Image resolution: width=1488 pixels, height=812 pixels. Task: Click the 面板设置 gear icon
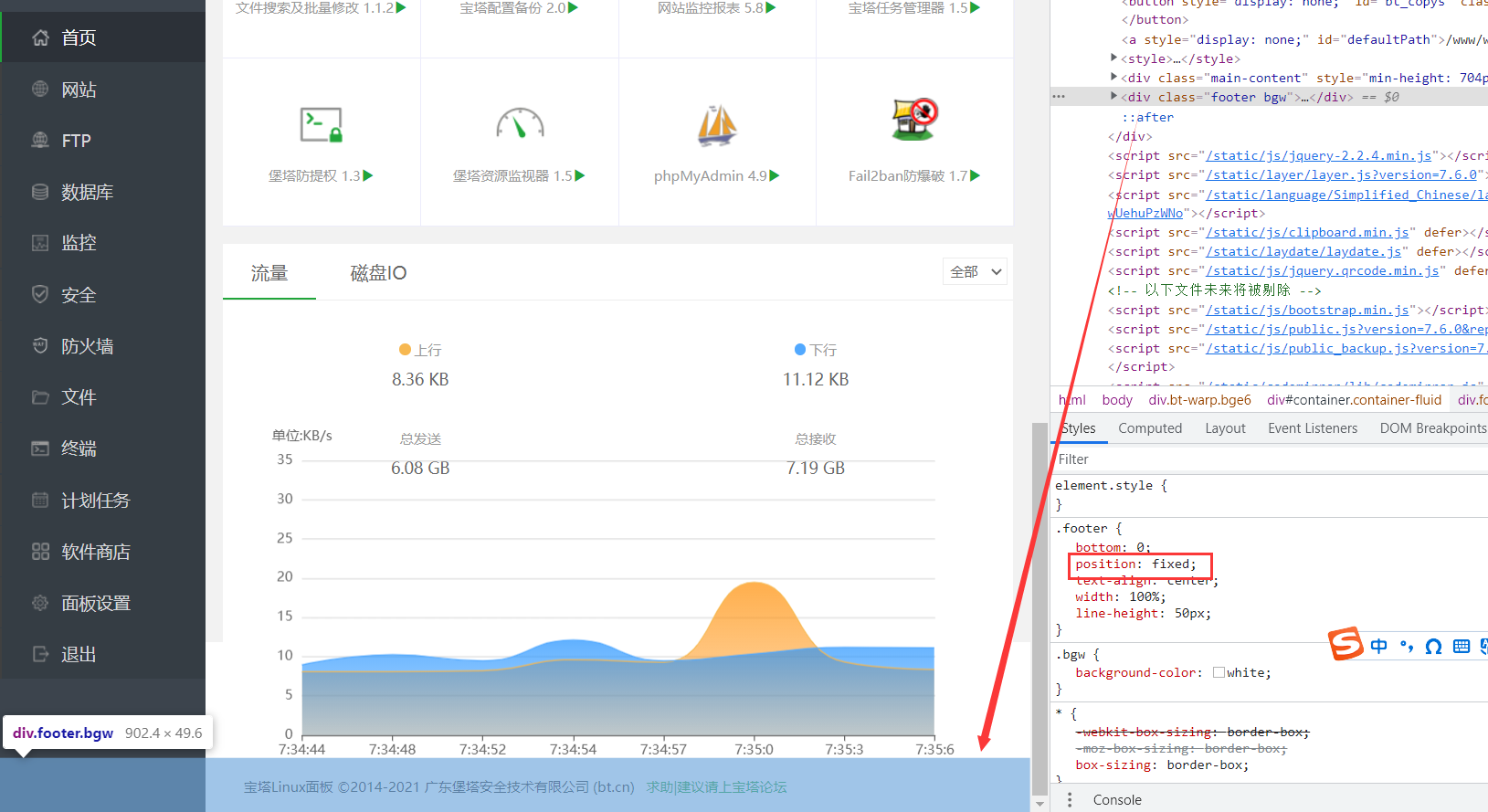pyautogui.click(x=40, y=603)
